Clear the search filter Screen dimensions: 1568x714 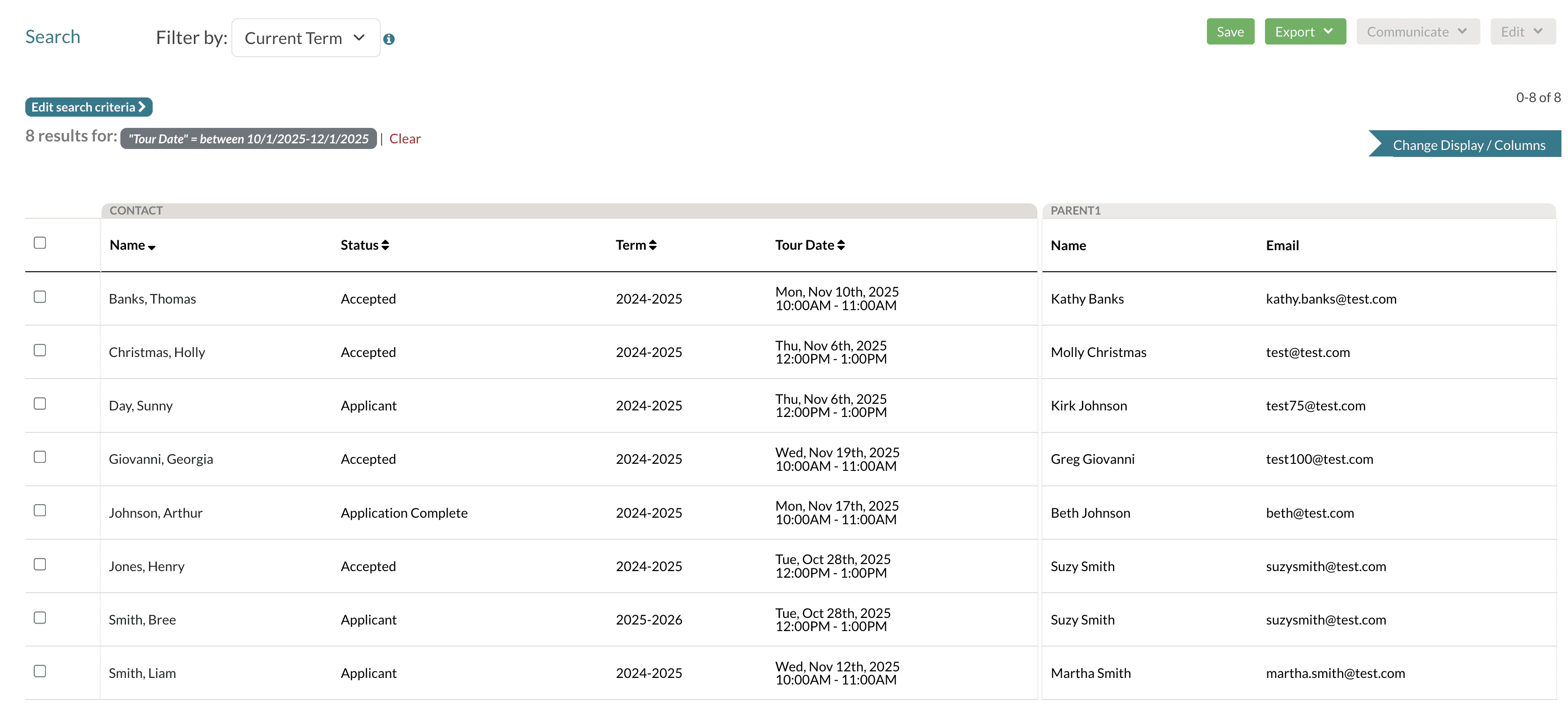point(405,139)
